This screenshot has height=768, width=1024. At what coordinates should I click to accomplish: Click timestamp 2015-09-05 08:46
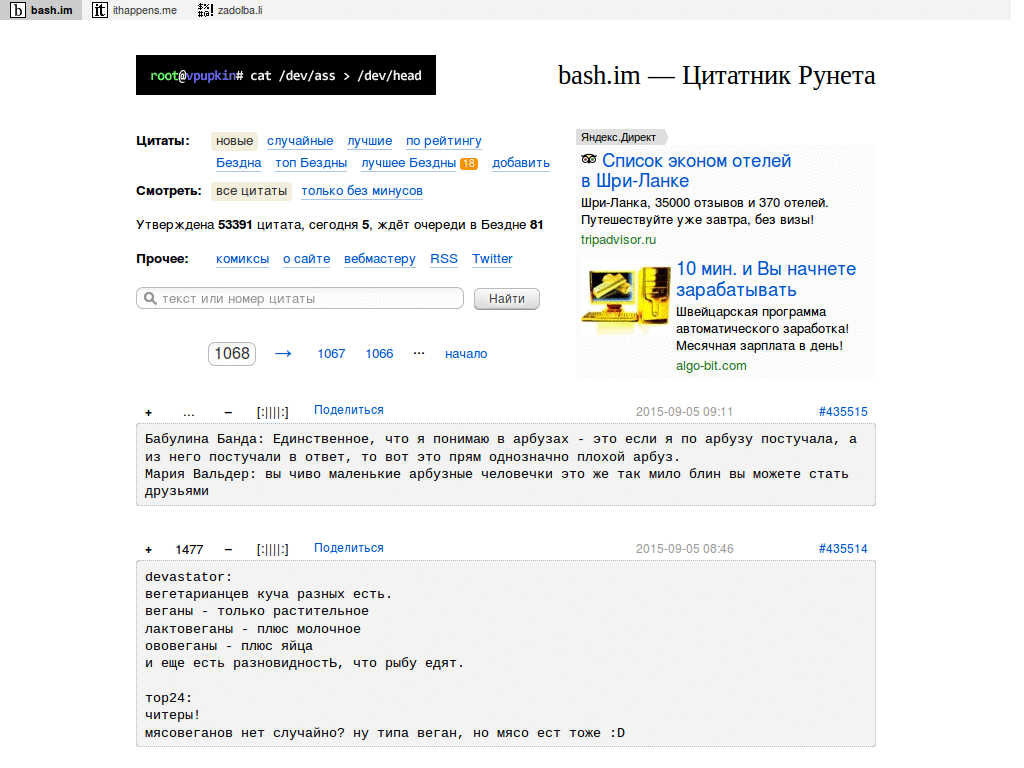(x=684, y=549)
